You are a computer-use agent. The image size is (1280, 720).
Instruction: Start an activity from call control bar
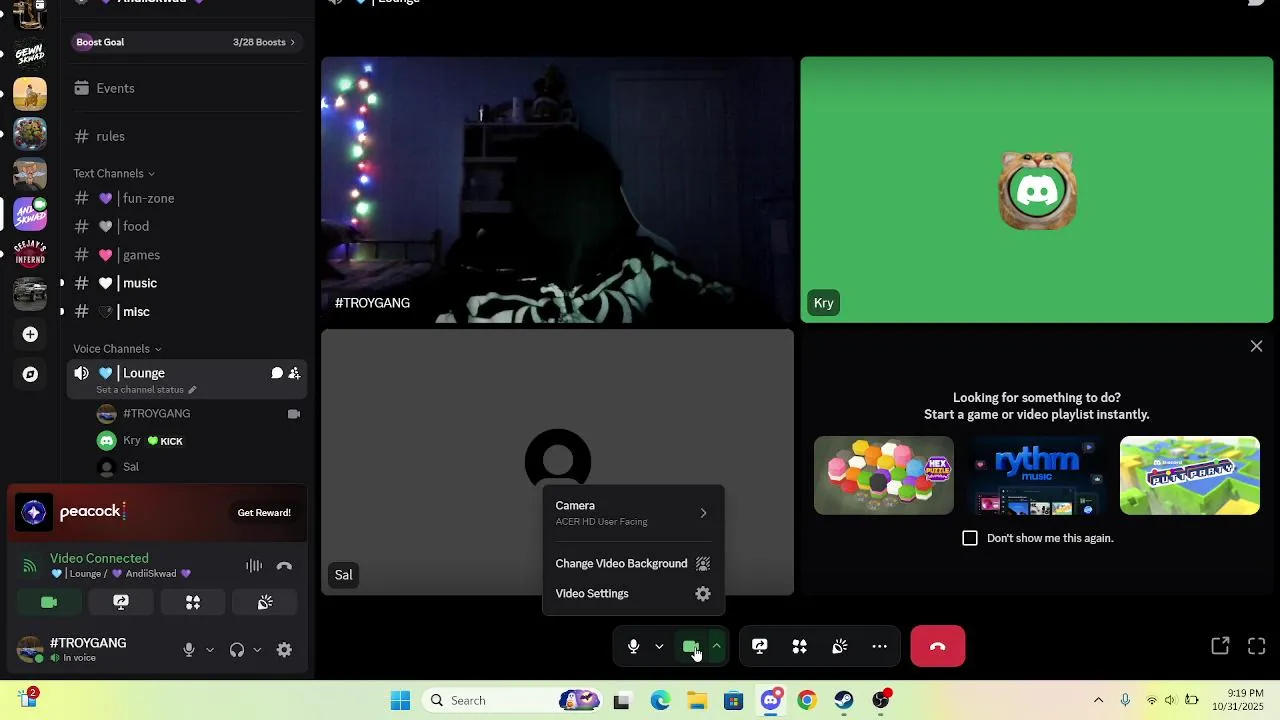(x=800, y=647)
